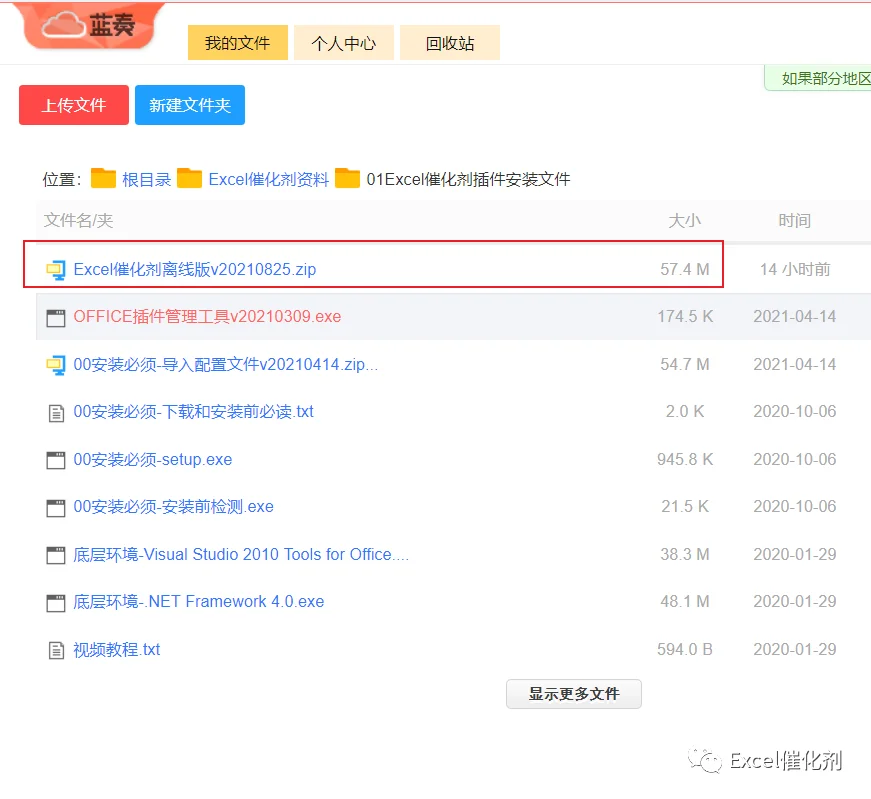
Task: Click the 文件名/夹 column header
Action: [x=78, y=221]
